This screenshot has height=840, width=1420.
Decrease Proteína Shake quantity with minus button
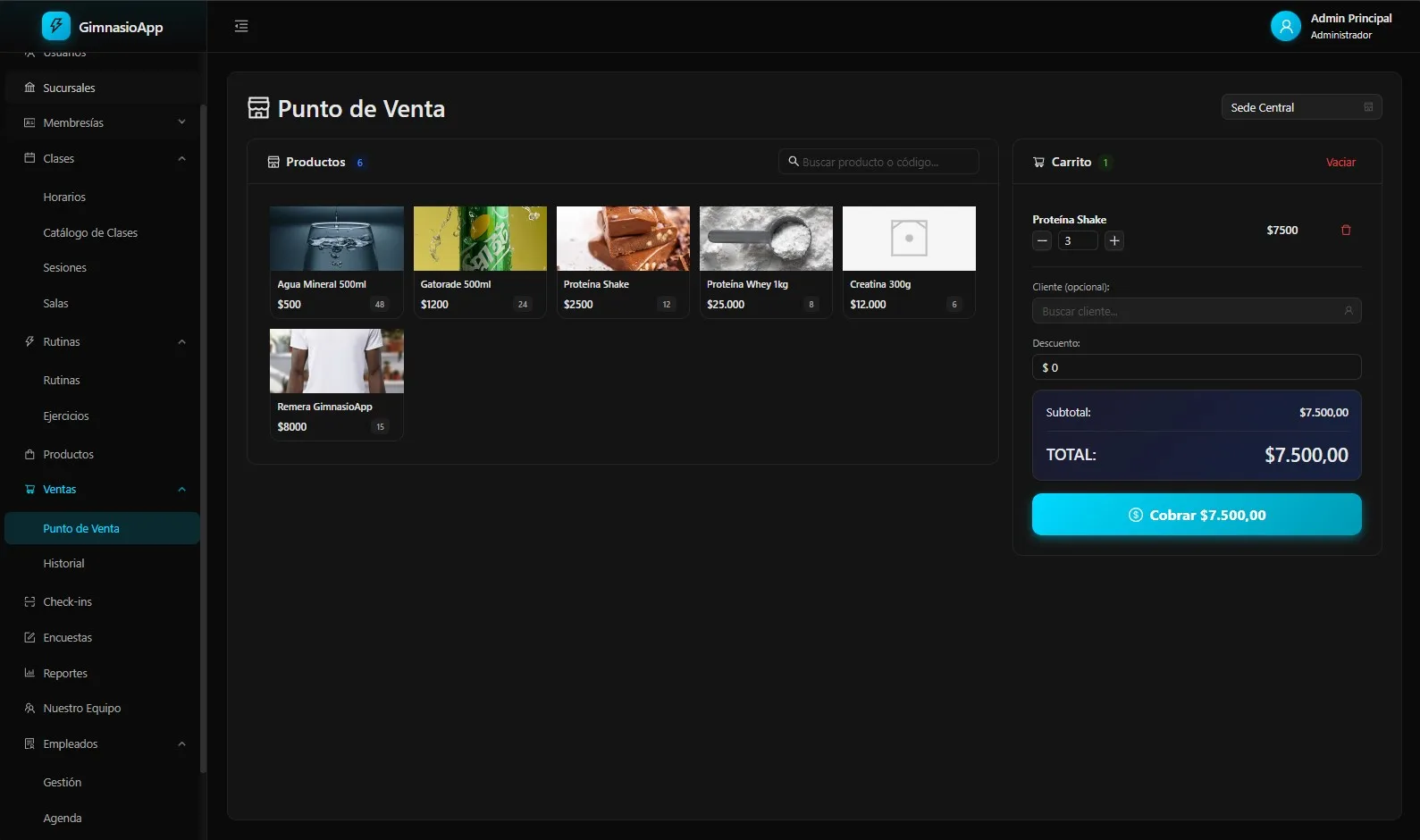(1042, 240)
